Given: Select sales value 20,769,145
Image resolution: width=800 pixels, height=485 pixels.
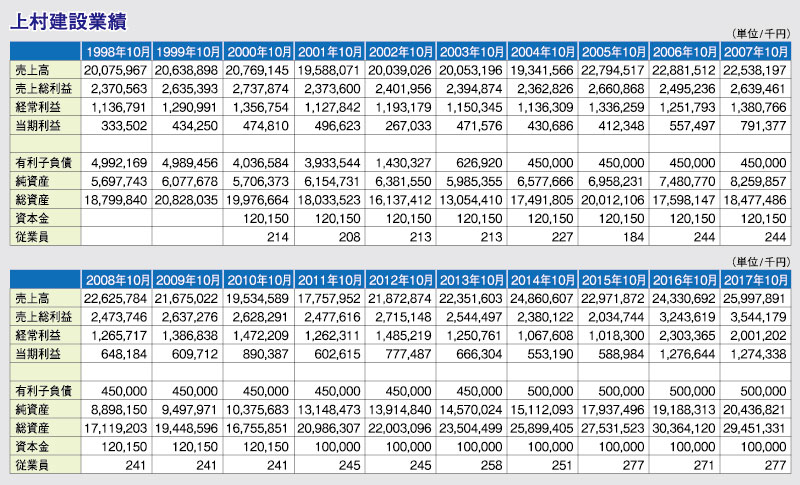Looking at the screenshot, I should click(258, 70).
